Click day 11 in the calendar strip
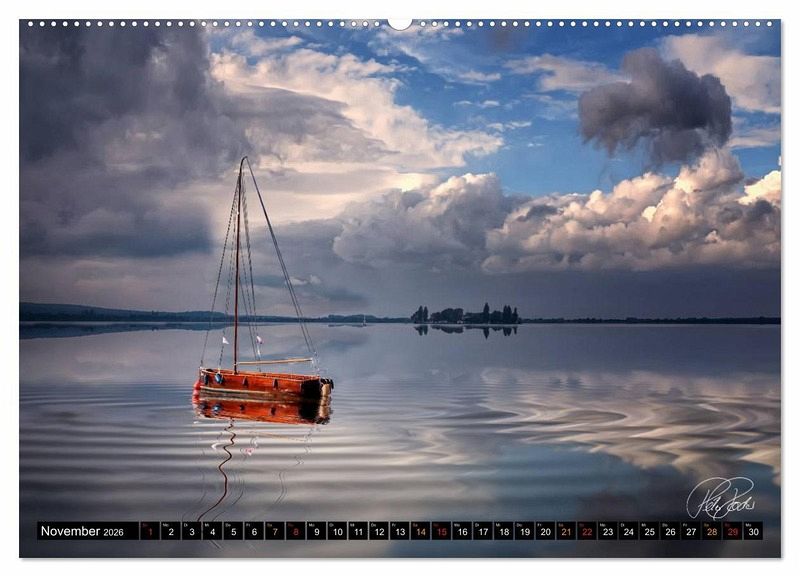Viewport: 800px width, 577px height. [357, 531]
